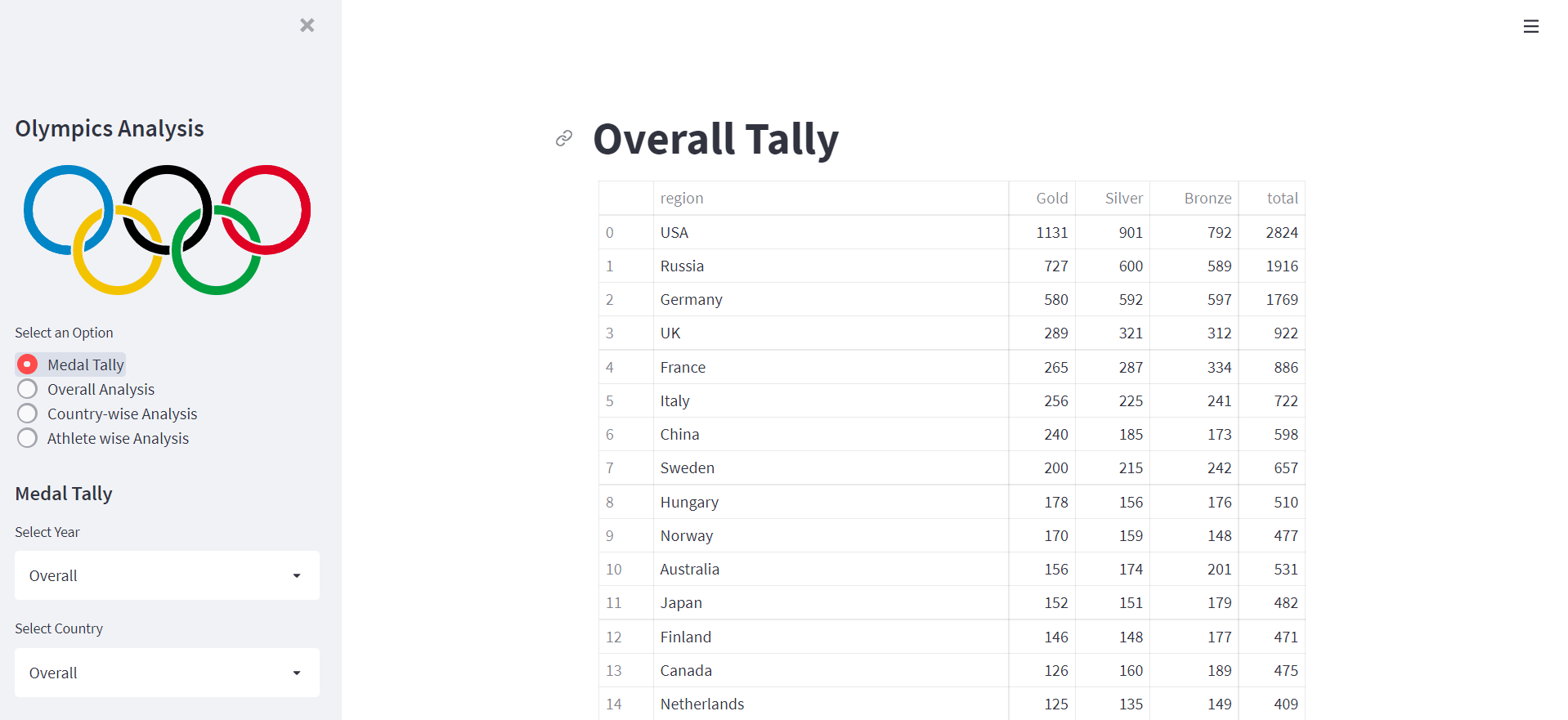The width and height of the screenshot is (1568, 720).
Task: Click the Gold column header
Action: click(1051, 198)
